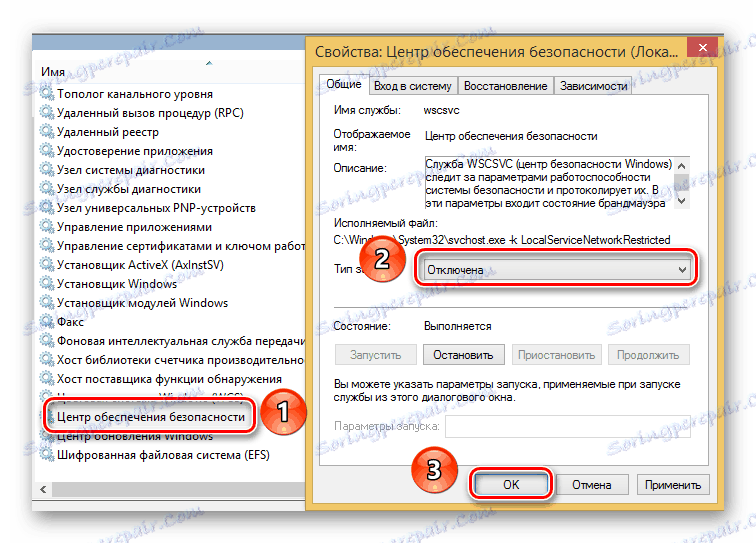Click services list horizontal scrollbar left arrow
The image size is (756, 543).
click(x=43, y=489)
